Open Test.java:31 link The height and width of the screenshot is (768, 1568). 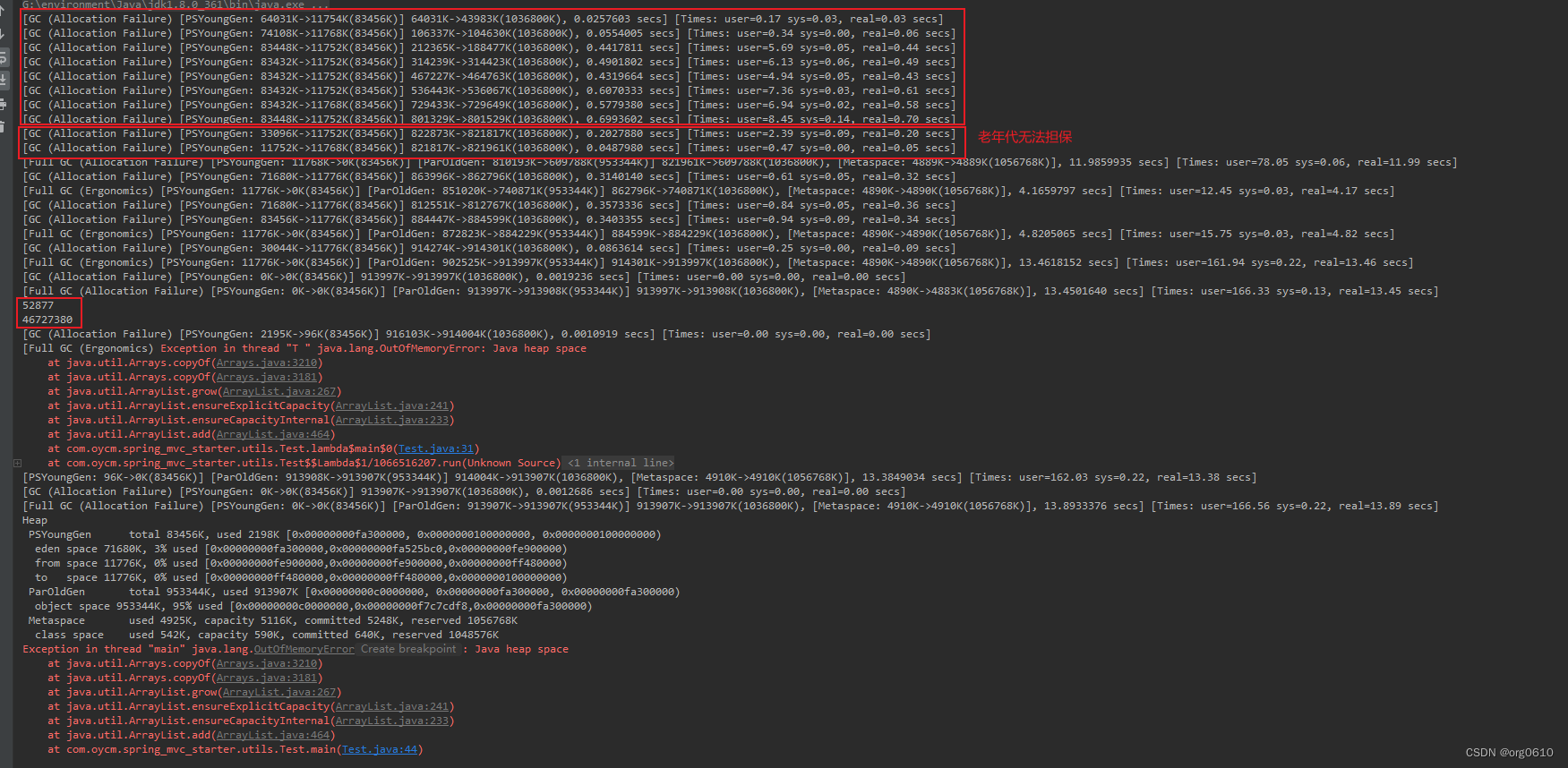(436, 448)
